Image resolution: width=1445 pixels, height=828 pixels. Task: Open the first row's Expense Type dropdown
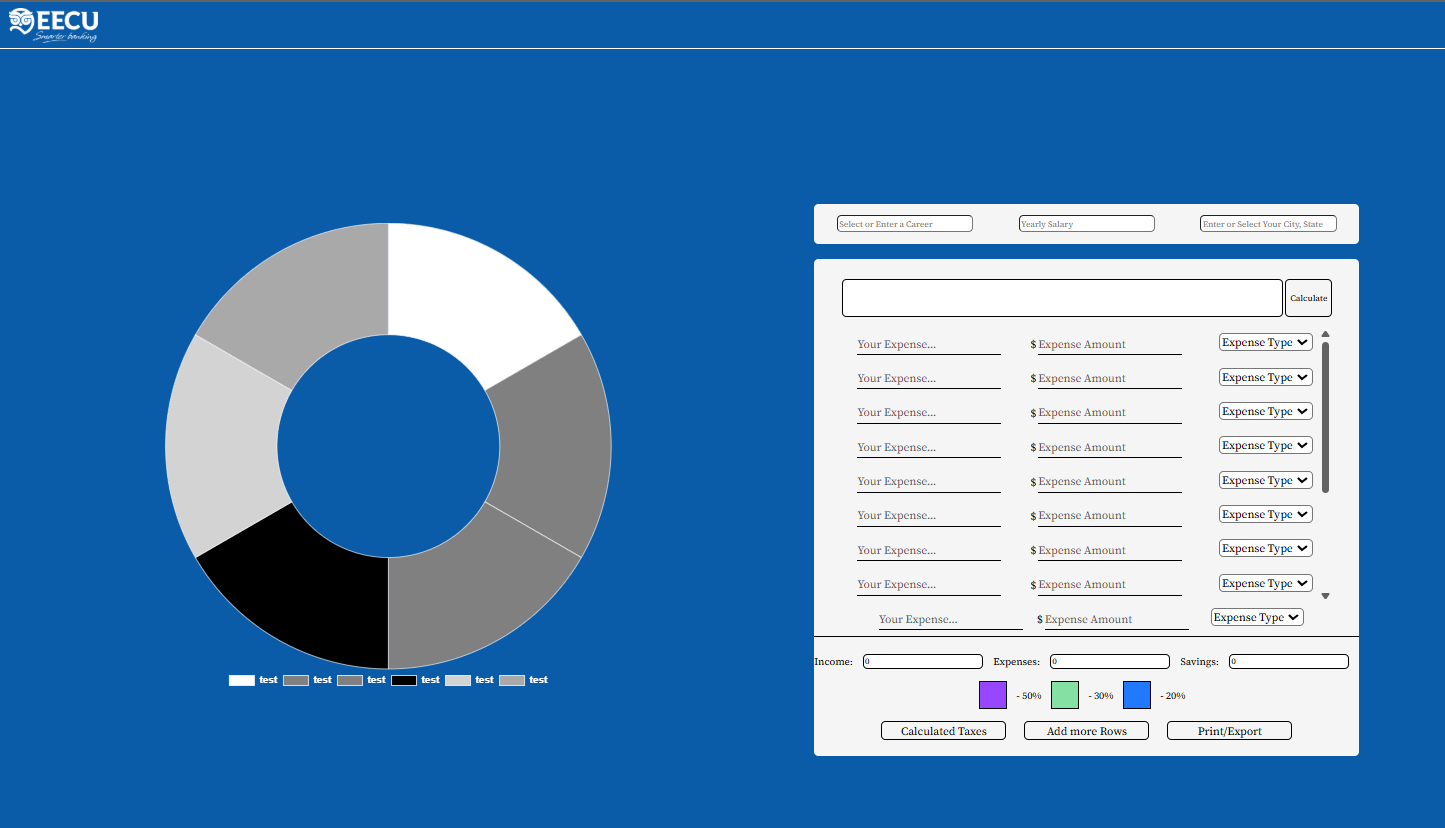[1265, 342]
